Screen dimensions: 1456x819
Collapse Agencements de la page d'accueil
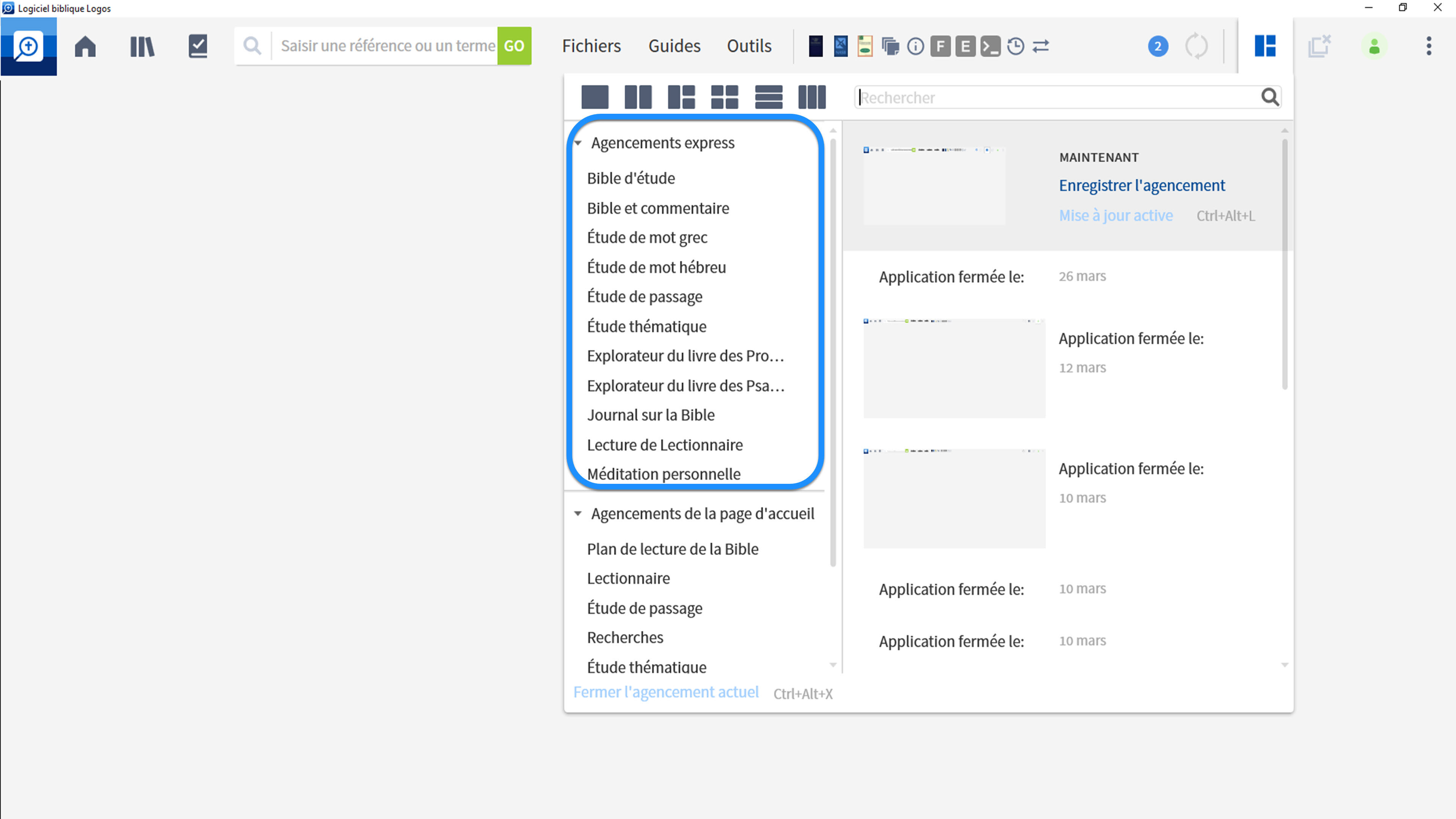577,514
